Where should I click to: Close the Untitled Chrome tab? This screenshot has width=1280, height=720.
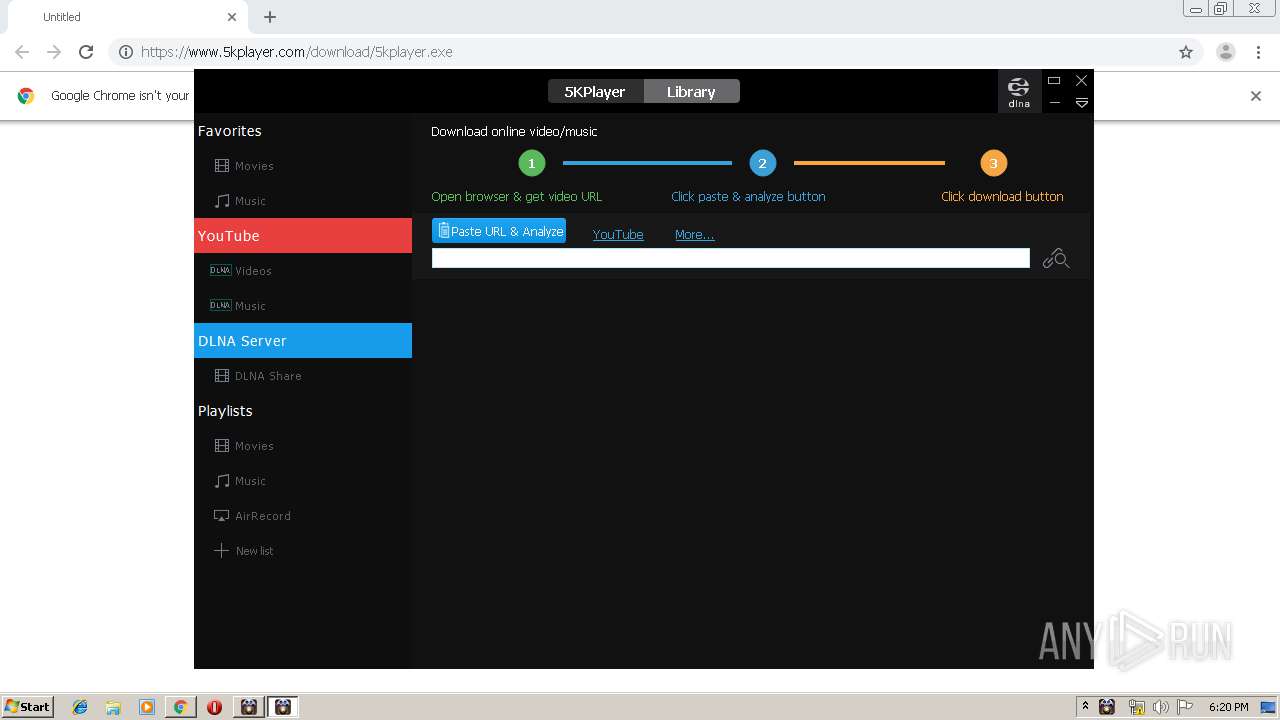pyautogui.click(x=232, y=17)
